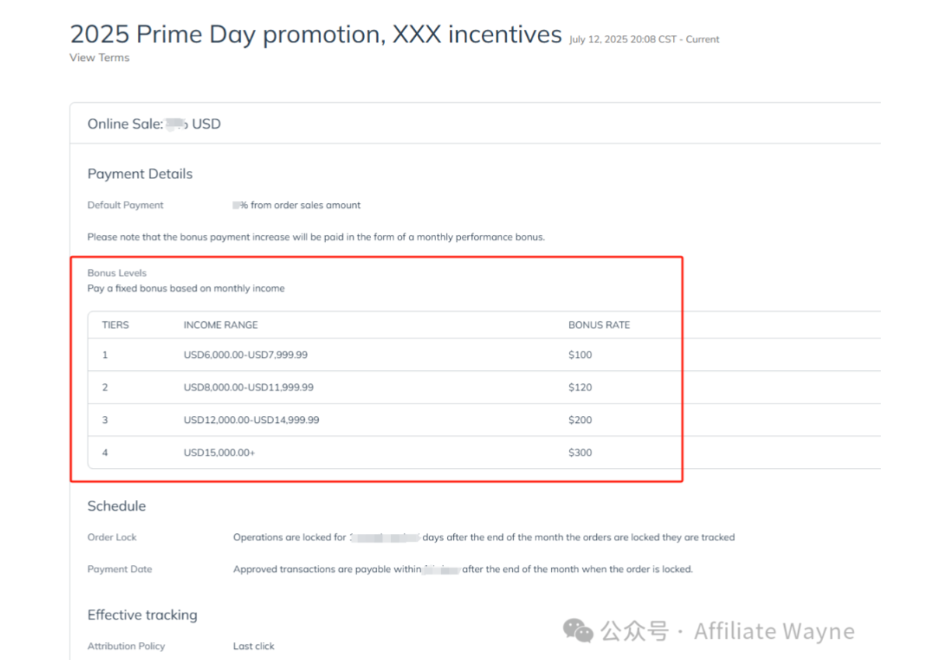Click the Online Sale USD header
The image size is (943, 660).
[154, 124]
